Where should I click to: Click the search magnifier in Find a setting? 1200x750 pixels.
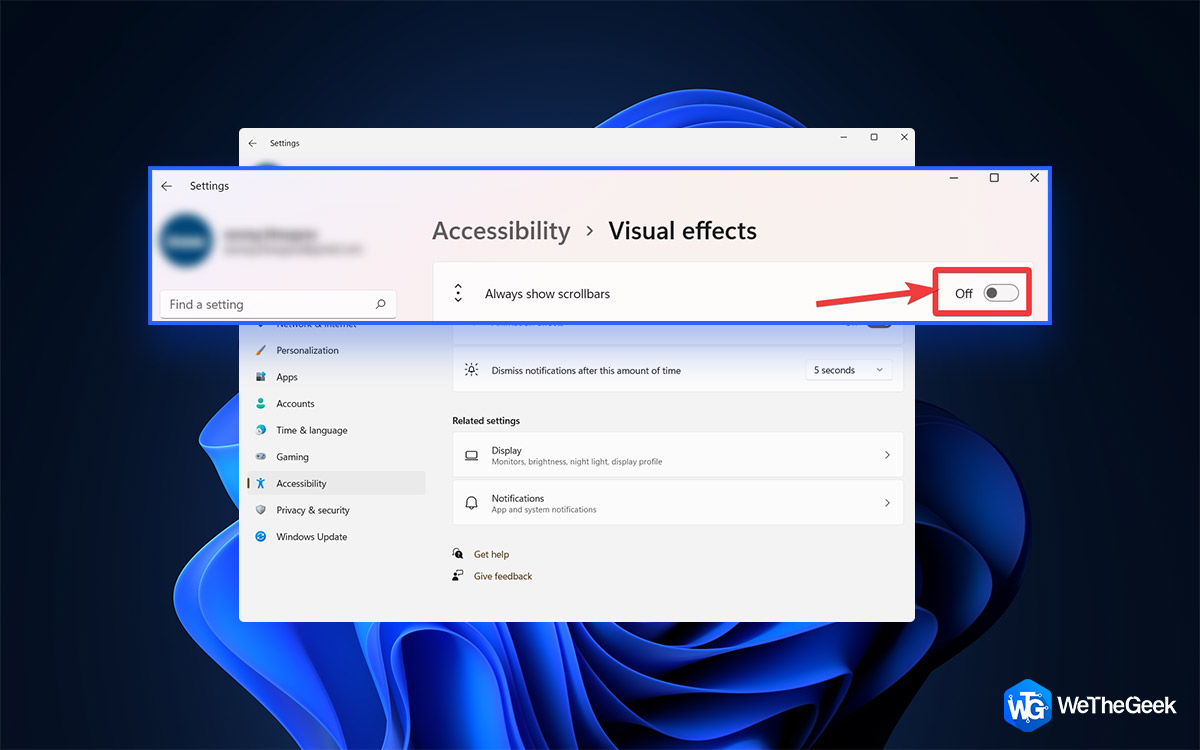tap(380, 304)
